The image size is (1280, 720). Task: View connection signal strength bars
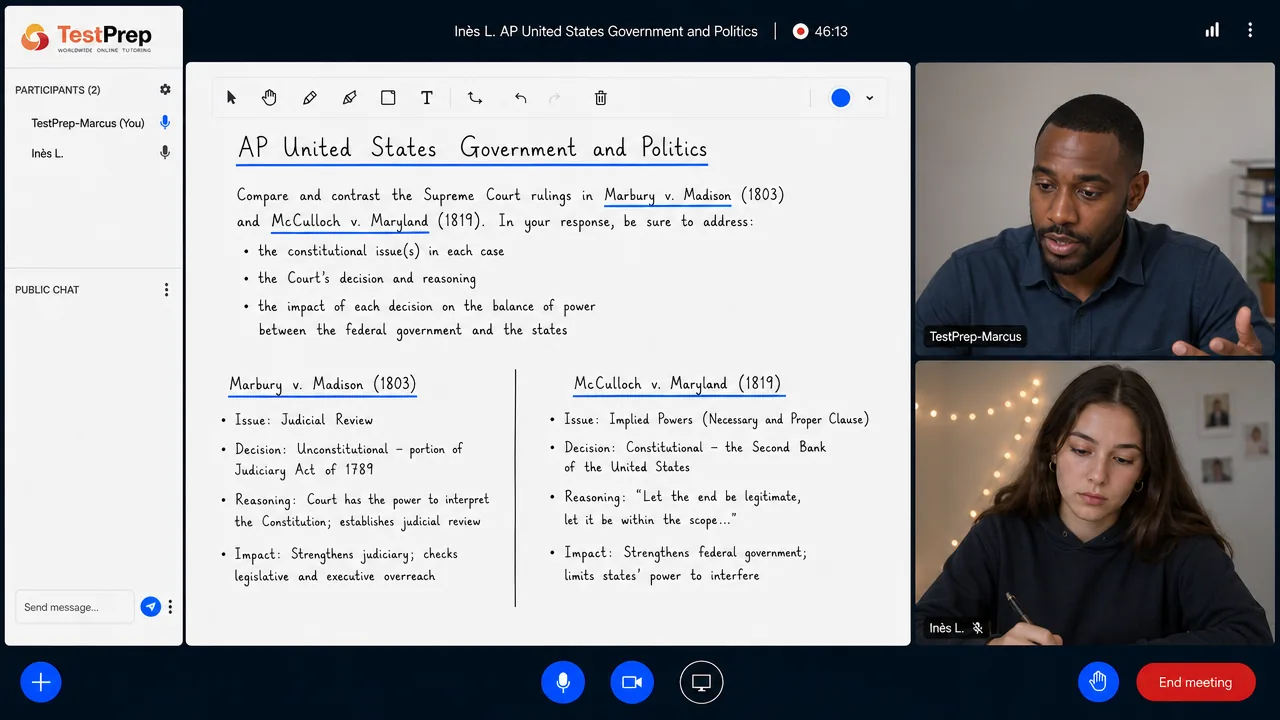coord(1212,30)
